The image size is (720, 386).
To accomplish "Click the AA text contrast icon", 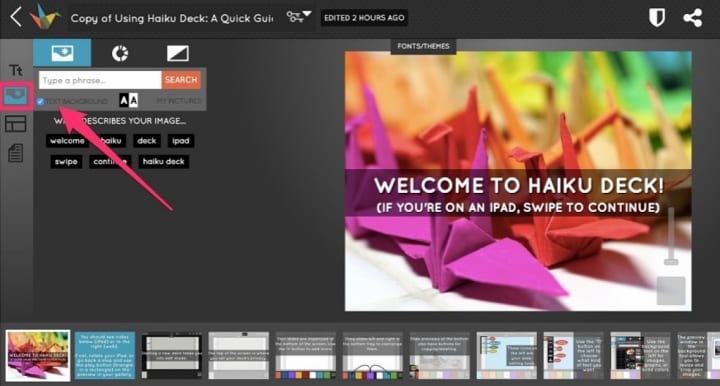I will click(129, 100).
